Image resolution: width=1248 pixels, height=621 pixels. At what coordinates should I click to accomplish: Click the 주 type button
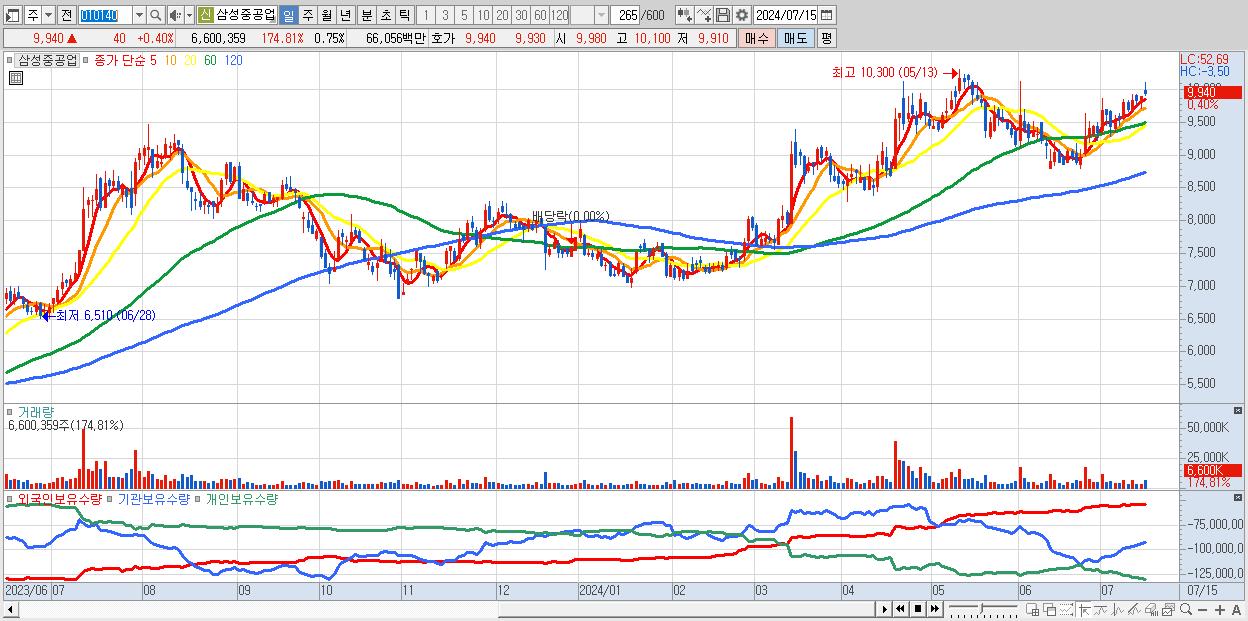pyautogui.click(x=33, y=16)
